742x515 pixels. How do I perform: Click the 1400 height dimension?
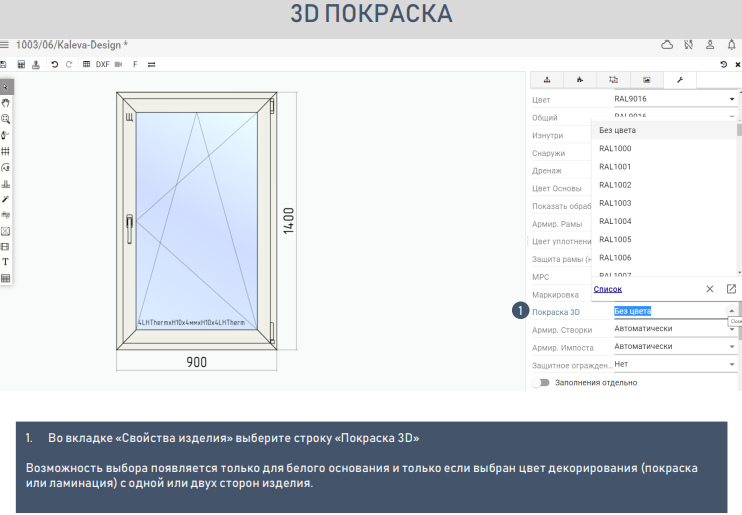point(289,221)
